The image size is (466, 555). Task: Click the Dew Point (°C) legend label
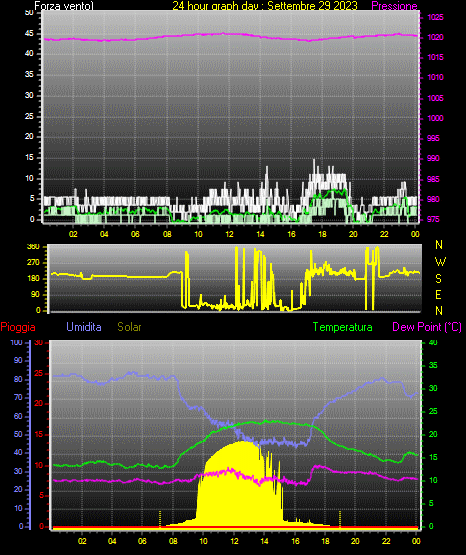click(x=427, y=327)
